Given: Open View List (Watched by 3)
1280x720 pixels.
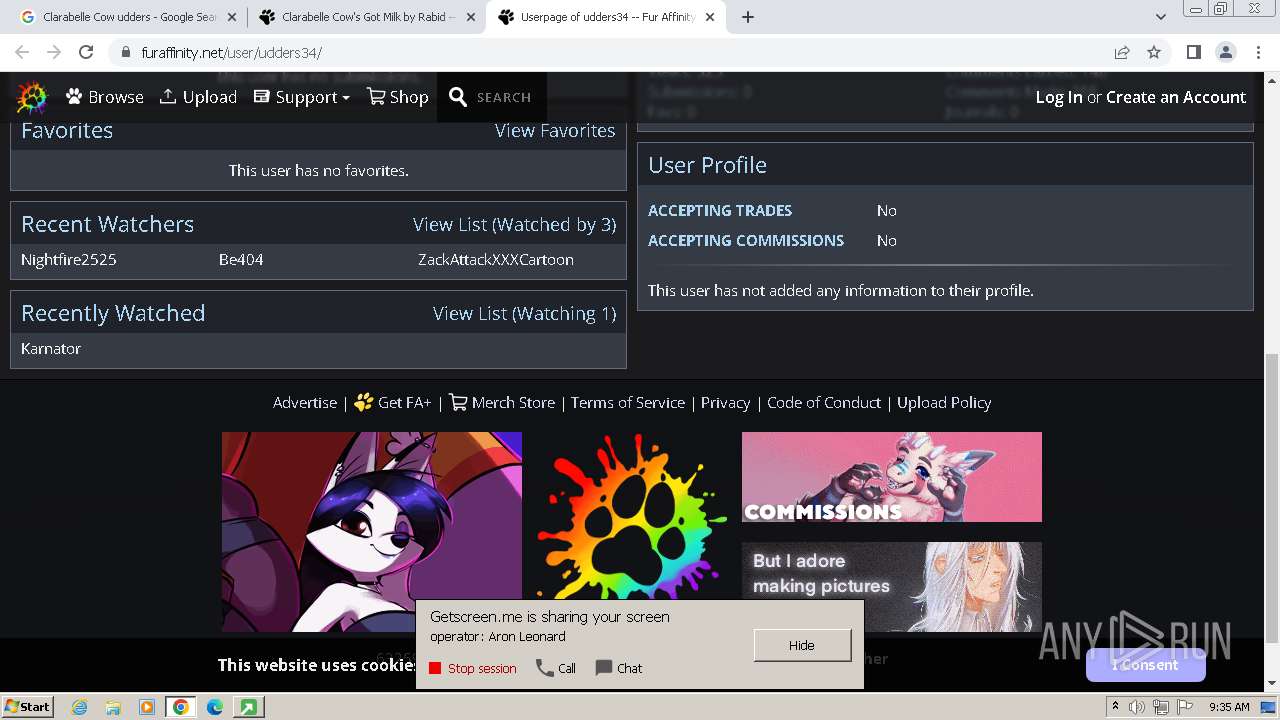Looking at the screenshot, I should click(x=514, y=224).
